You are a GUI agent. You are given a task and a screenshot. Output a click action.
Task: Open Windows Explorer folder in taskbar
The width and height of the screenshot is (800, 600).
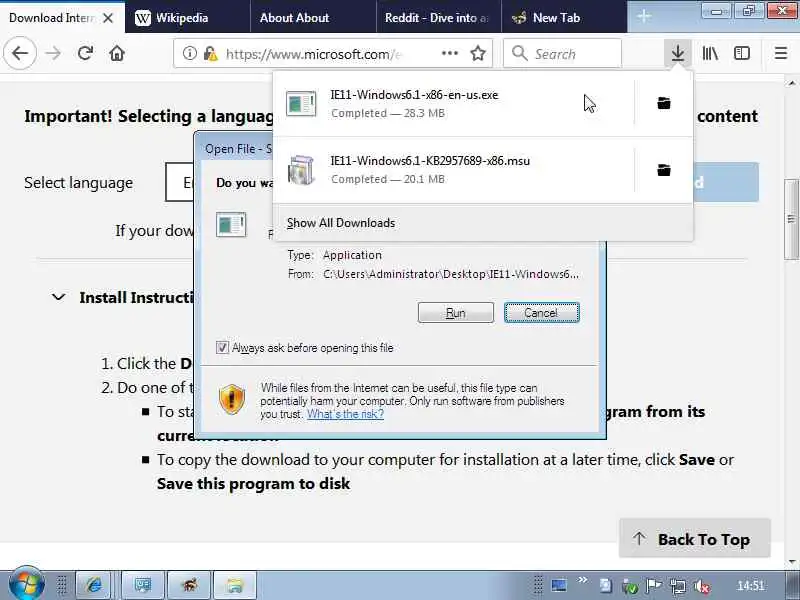click(x=235, y=585)
